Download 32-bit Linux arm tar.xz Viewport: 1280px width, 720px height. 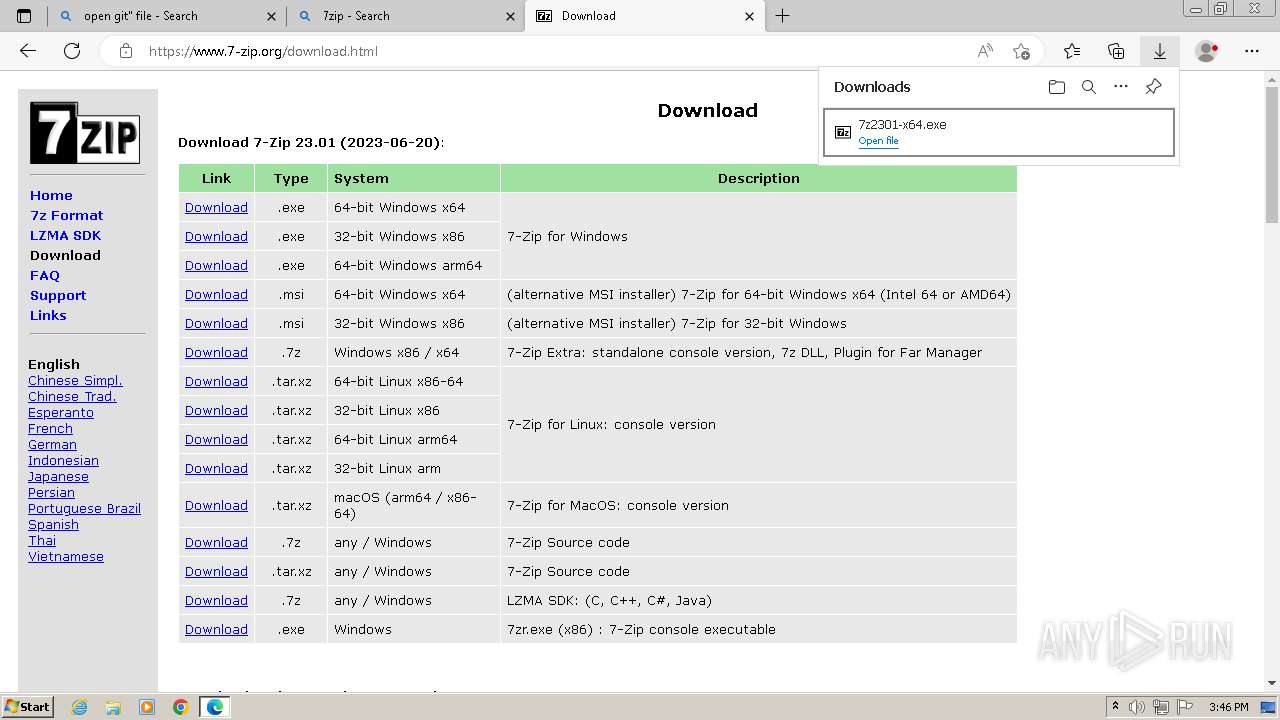(x=216, y=468)
